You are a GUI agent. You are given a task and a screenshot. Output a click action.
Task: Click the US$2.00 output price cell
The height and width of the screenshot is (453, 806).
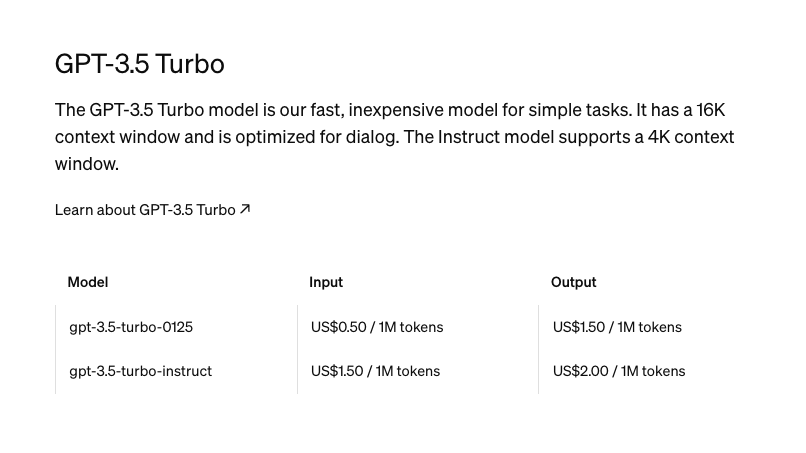click(619, 371)
